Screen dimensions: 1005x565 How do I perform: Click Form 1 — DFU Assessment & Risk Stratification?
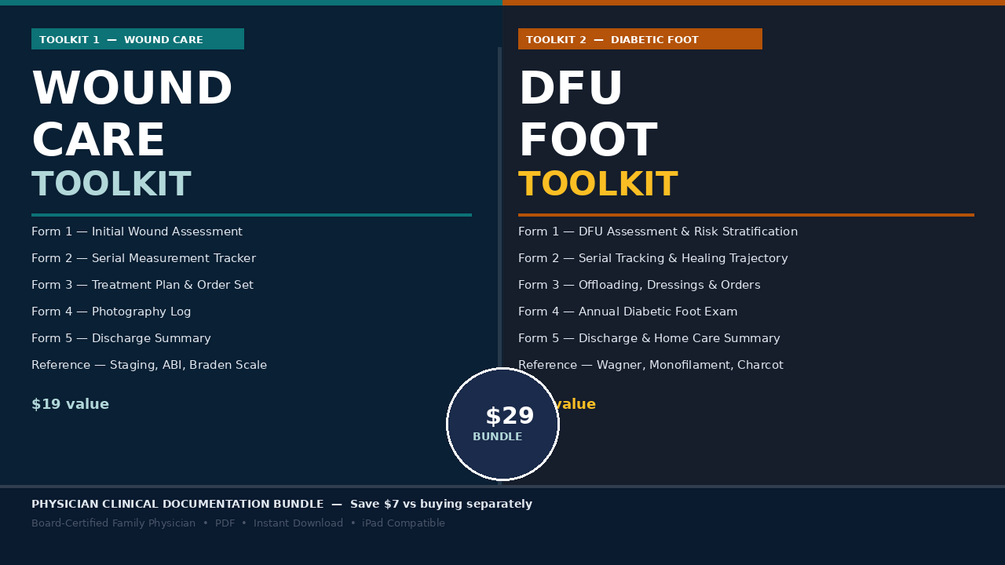pyautogui.click(x=658, y=231)
